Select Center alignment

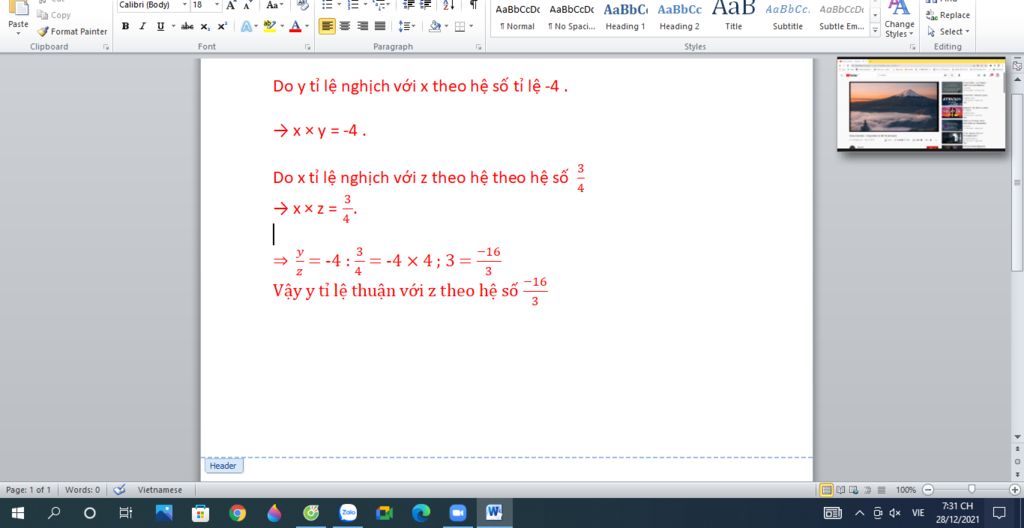345,27
